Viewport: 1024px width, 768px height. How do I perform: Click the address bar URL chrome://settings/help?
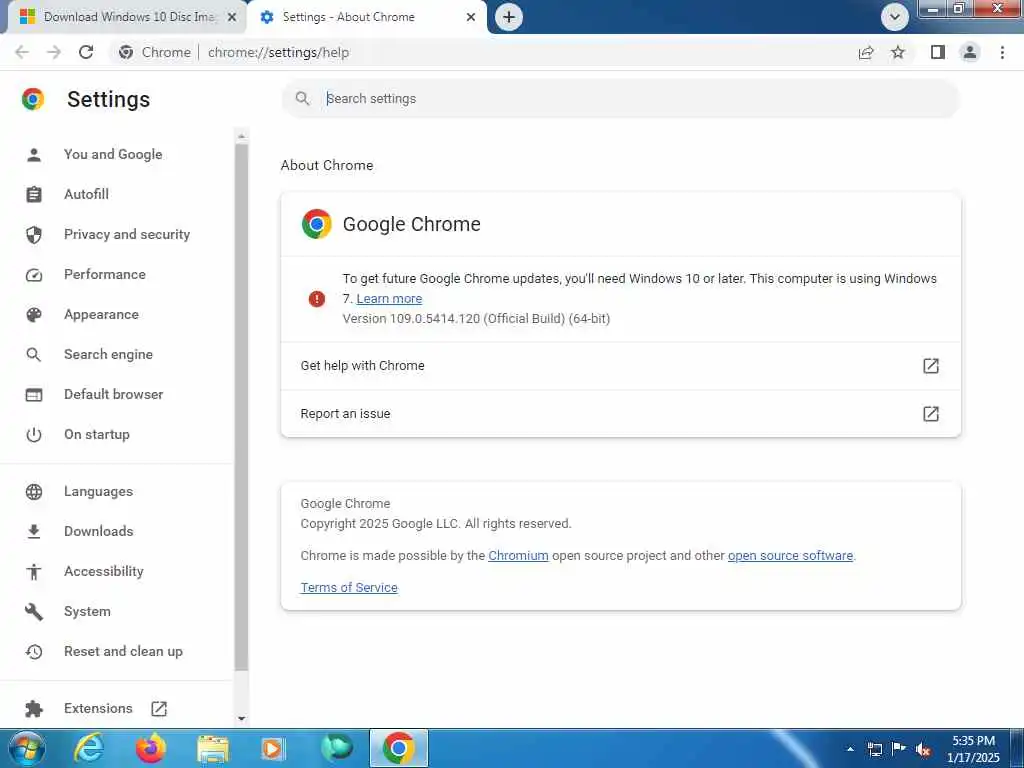[278, 52]
